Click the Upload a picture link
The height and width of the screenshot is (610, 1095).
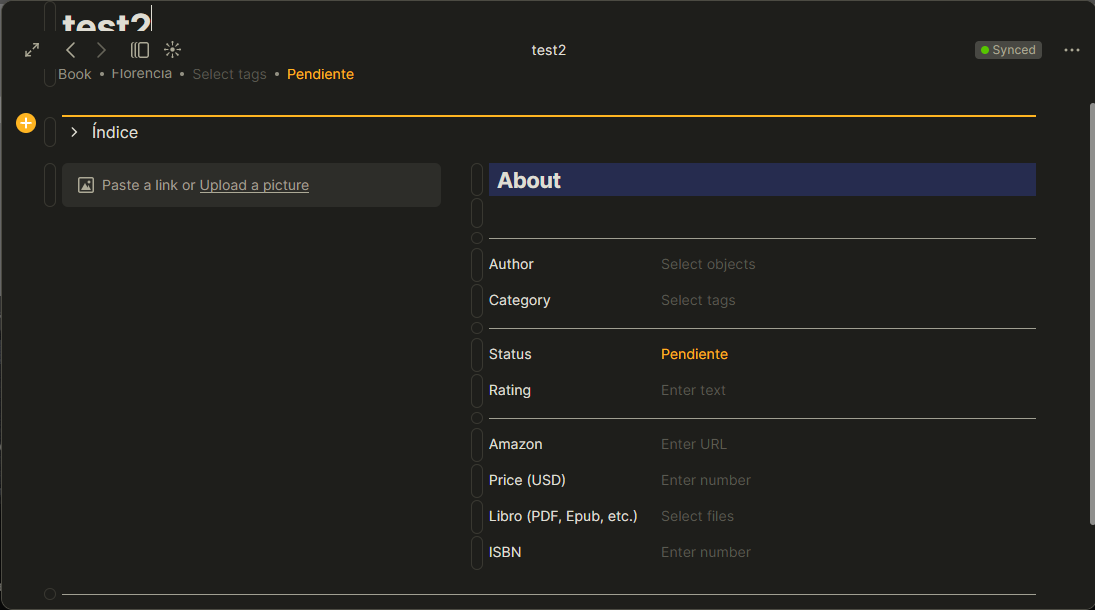(x=254, y=185)
